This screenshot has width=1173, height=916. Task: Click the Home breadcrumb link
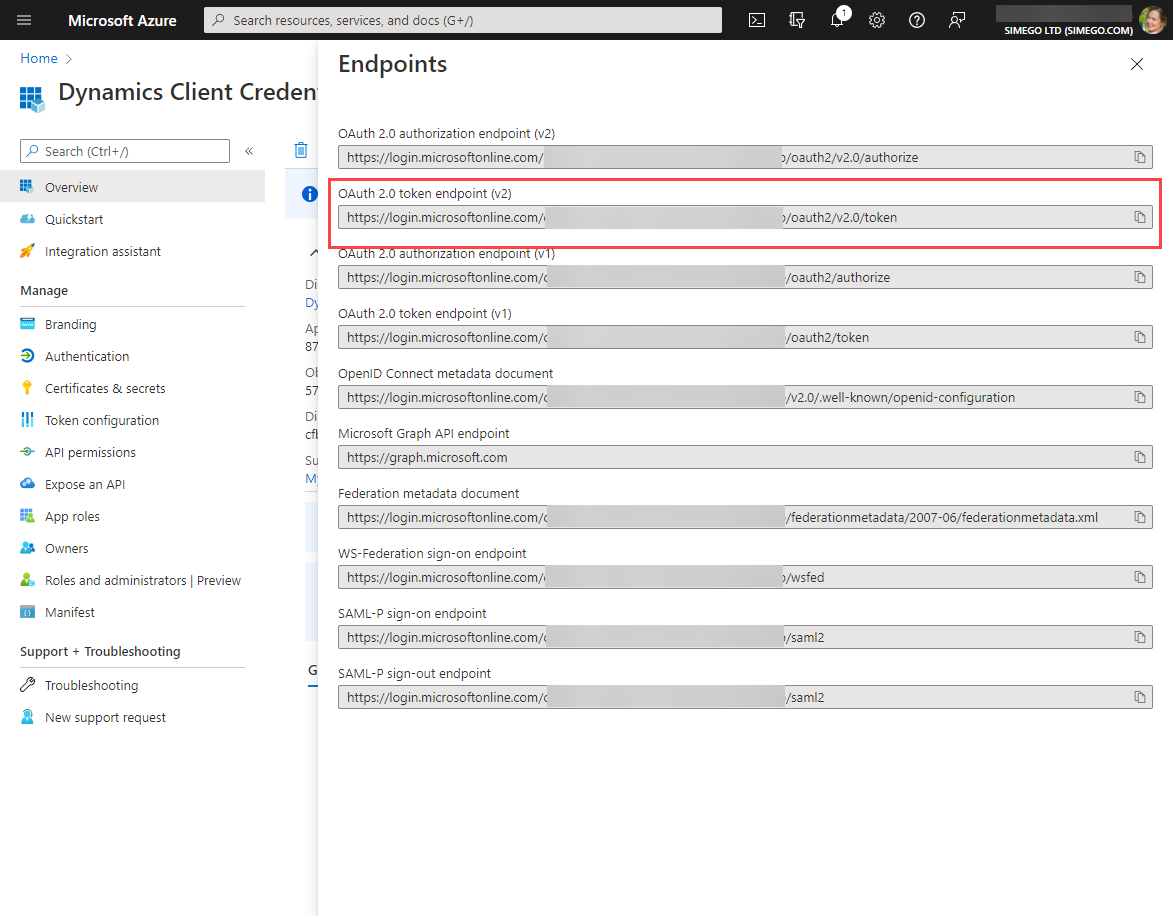[39, 58]
